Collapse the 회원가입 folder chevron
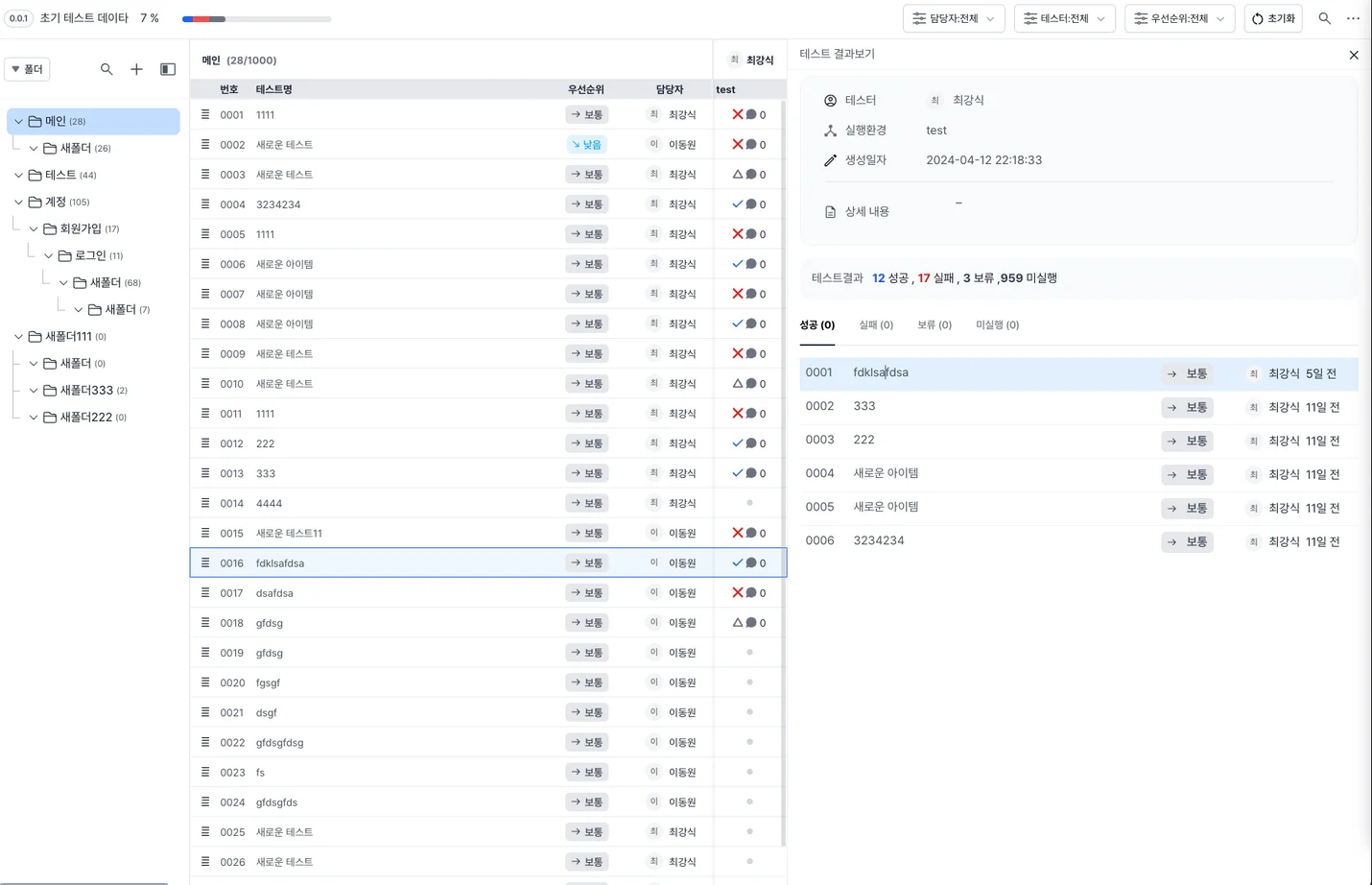Viewport: 1372px width, 885px height. click(x=34, y=228)
